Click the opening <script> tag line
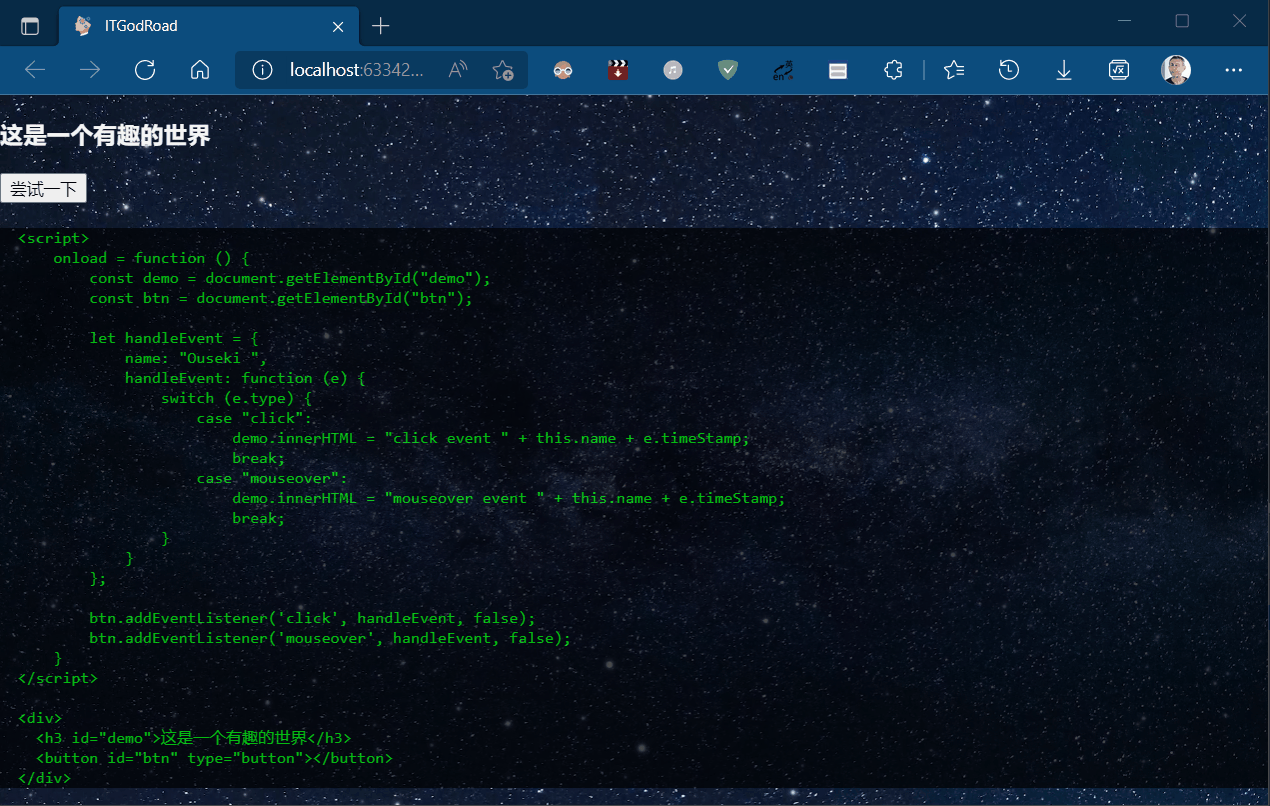The height and width of the screenshot is (806, 1270). pos(54,238)
